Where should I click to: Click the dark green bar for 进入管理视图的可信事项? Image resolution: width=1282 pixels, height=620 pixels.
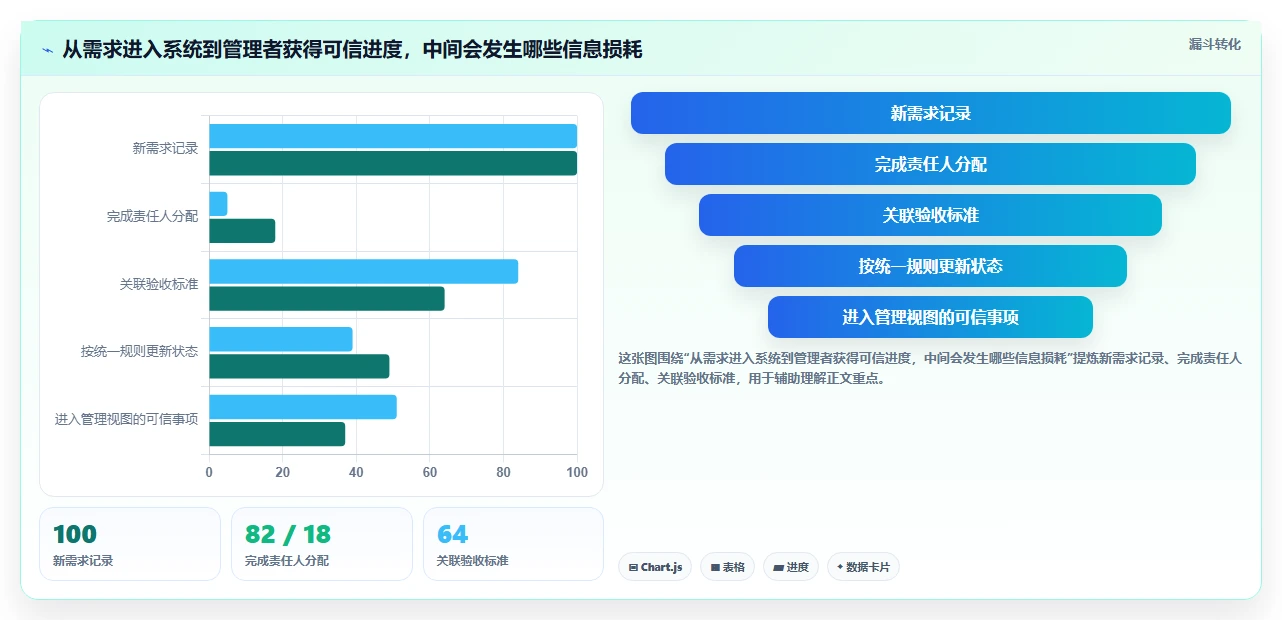277,434
